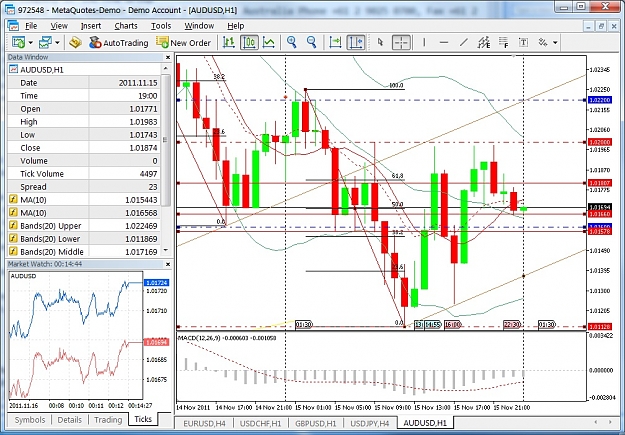
Task: Switch to the Trading tab
Action: pyautogui.click(x=108, y=420)
